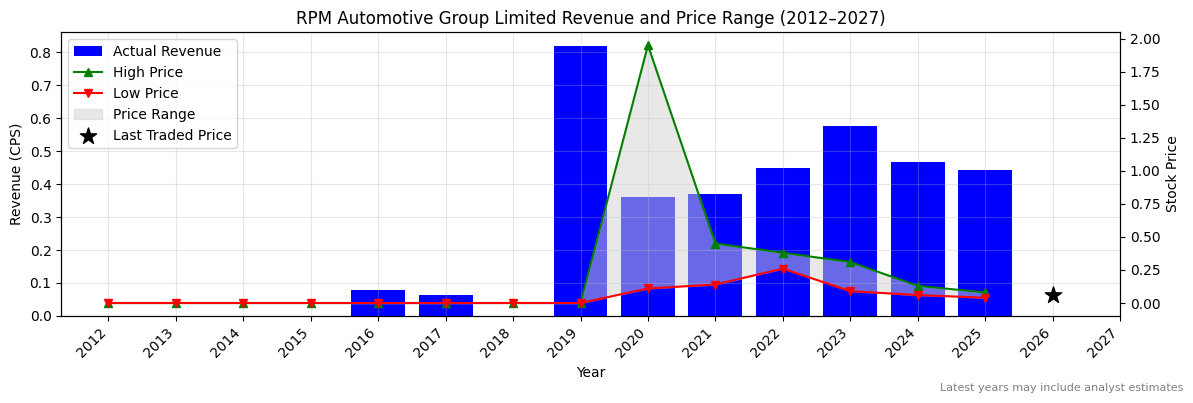This screenshot has height=403, width=1193.
Task: Click the 'Stock Price' right axis label
Action: coord(1172,174)
